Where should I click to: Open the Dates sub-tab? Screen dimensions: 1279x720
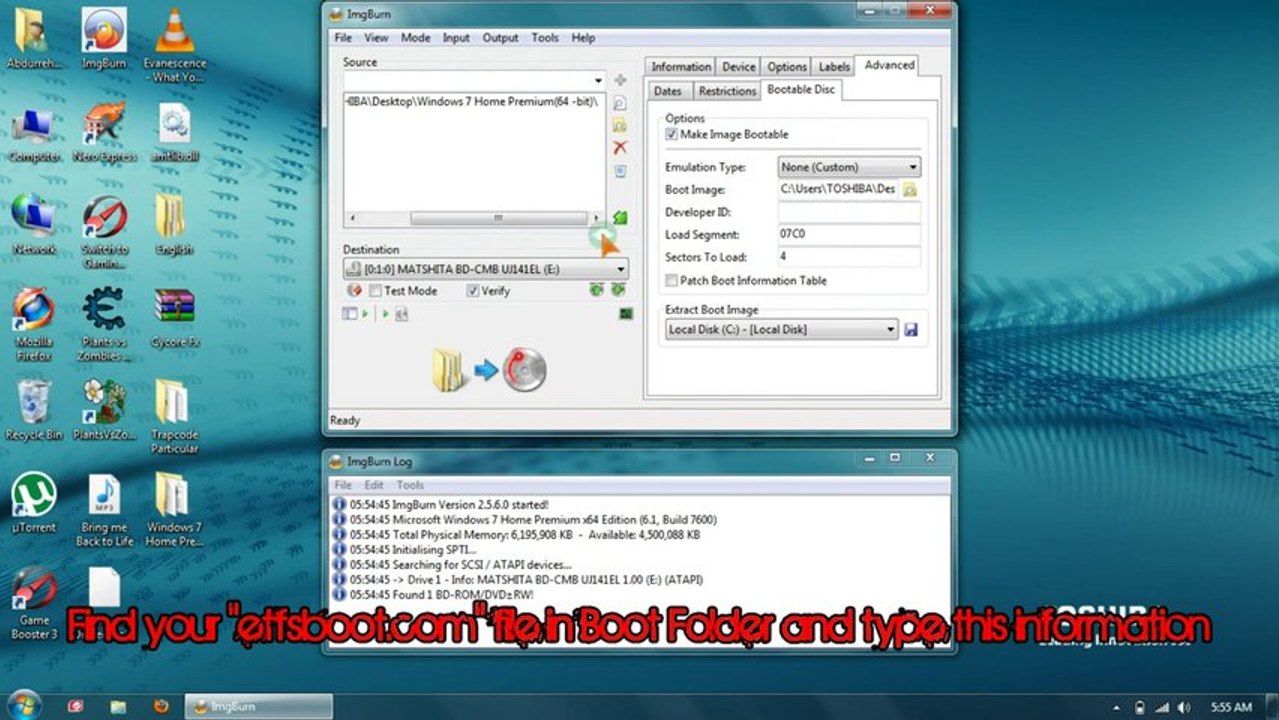click(668, 91)
